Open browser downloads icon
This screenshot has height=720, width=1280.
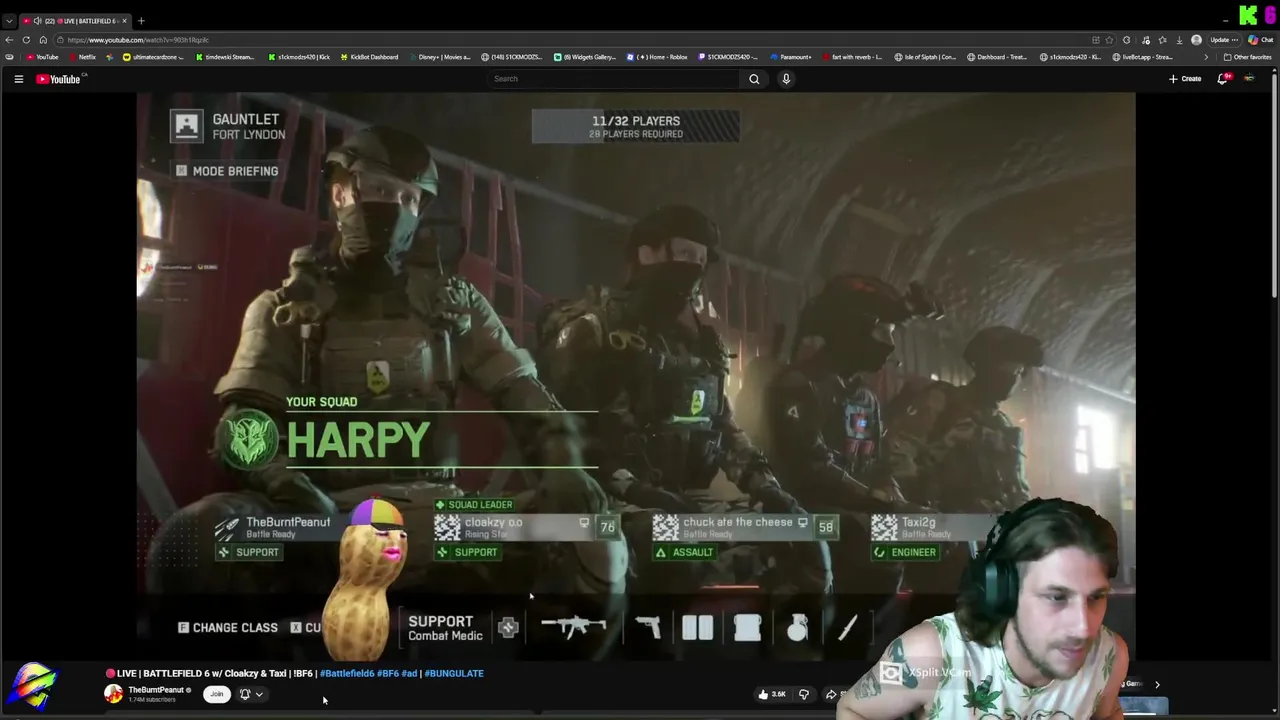pos(1179,40)
